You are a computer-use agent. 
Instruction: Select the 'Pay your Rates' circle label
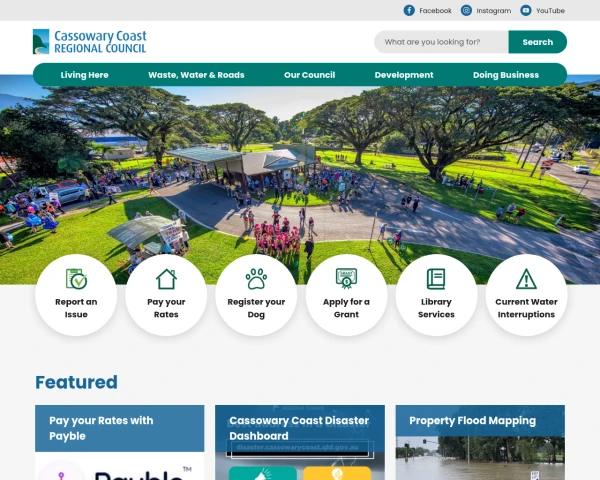[166, 308]
